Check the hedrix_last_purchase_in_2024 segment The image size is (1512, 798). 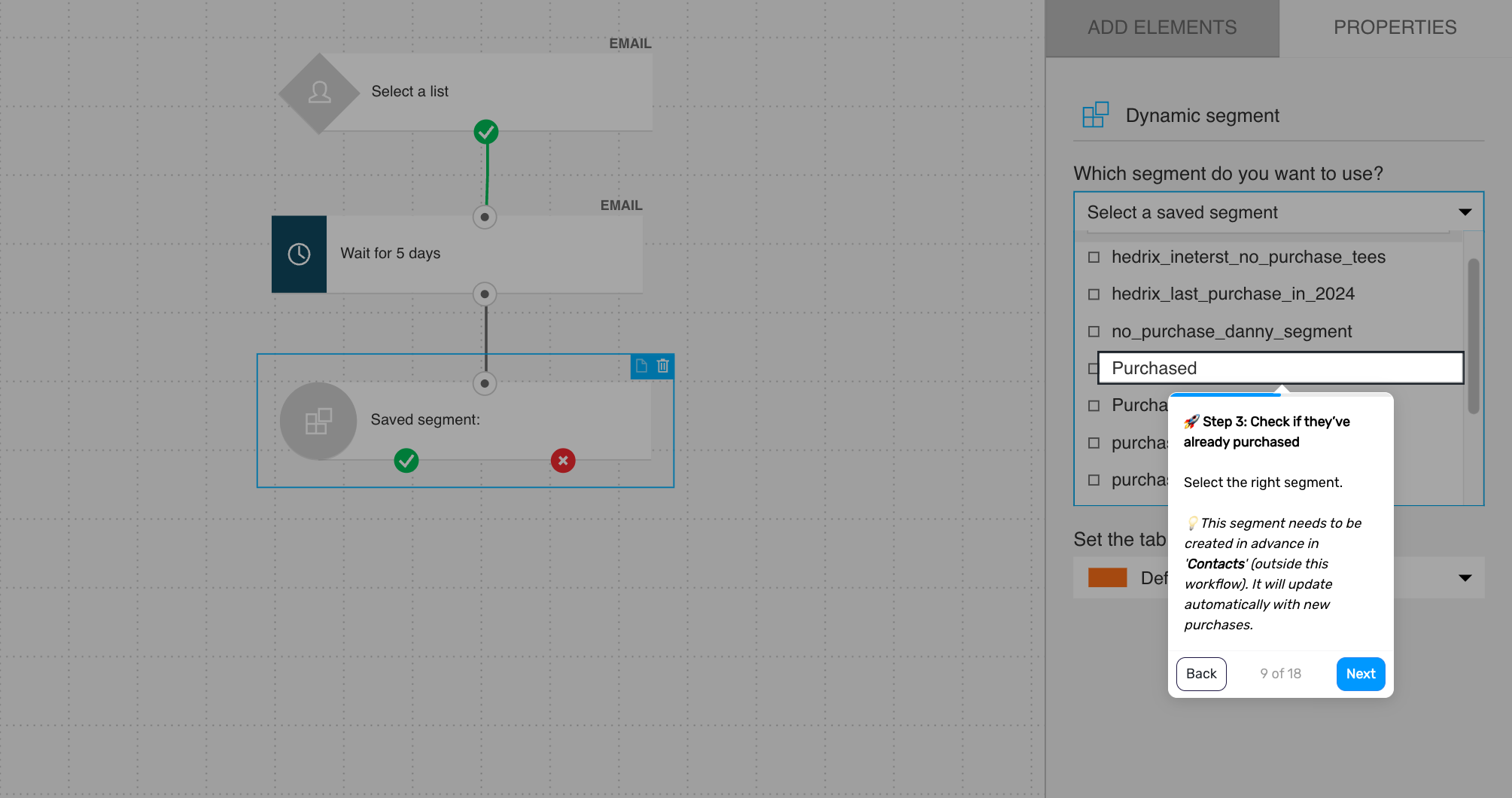[1094, 294]
